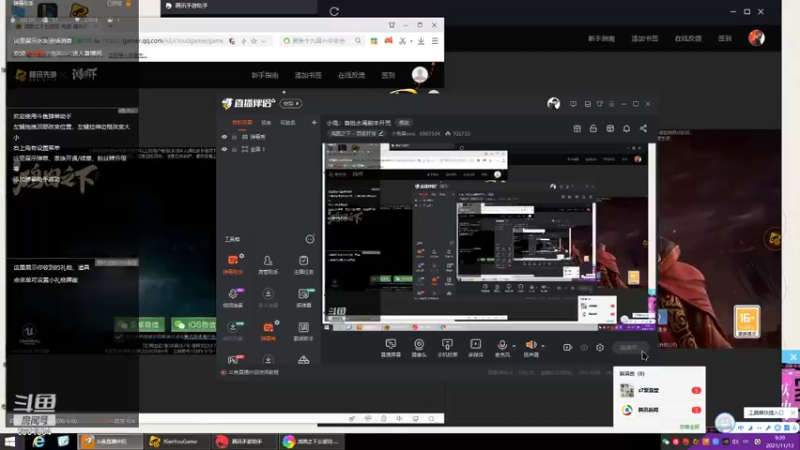
Task: Bookmark page with star icon in browser
Action: click(x=254, y=41)
